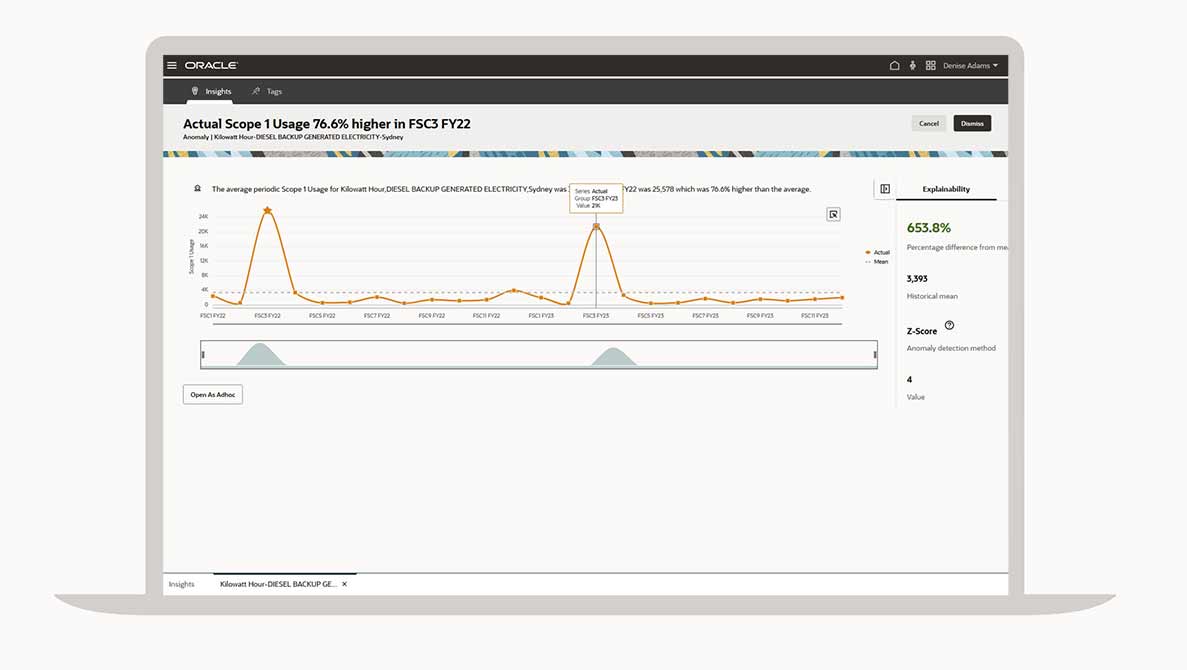1187x670 pixels.
Task: Click the Z-Score help question mark
Action: pos(949,326)
